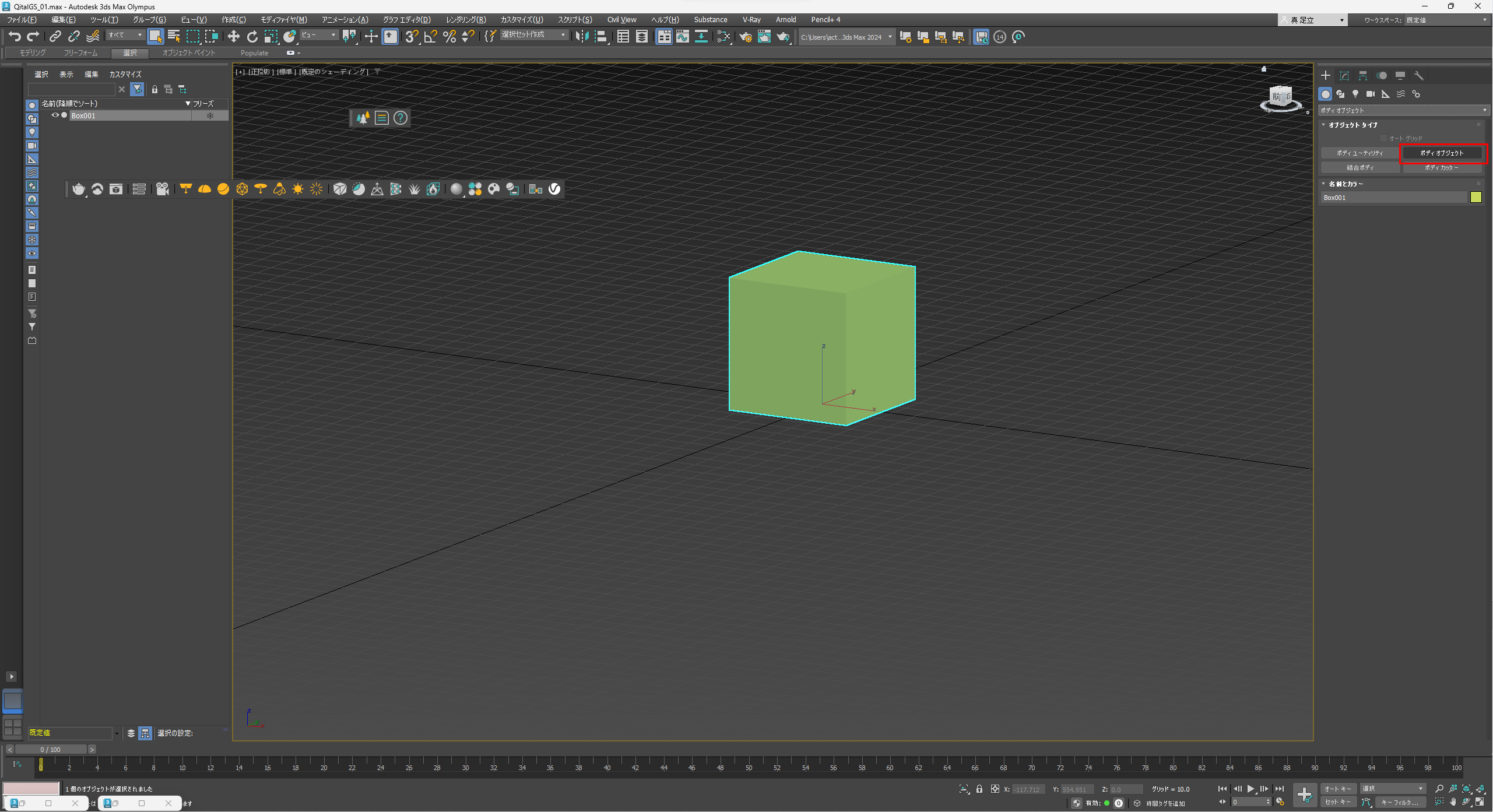1493x812 pixels.
Task: Open the 選択セット作成 dropdown
Action: [x=533, y=35]
